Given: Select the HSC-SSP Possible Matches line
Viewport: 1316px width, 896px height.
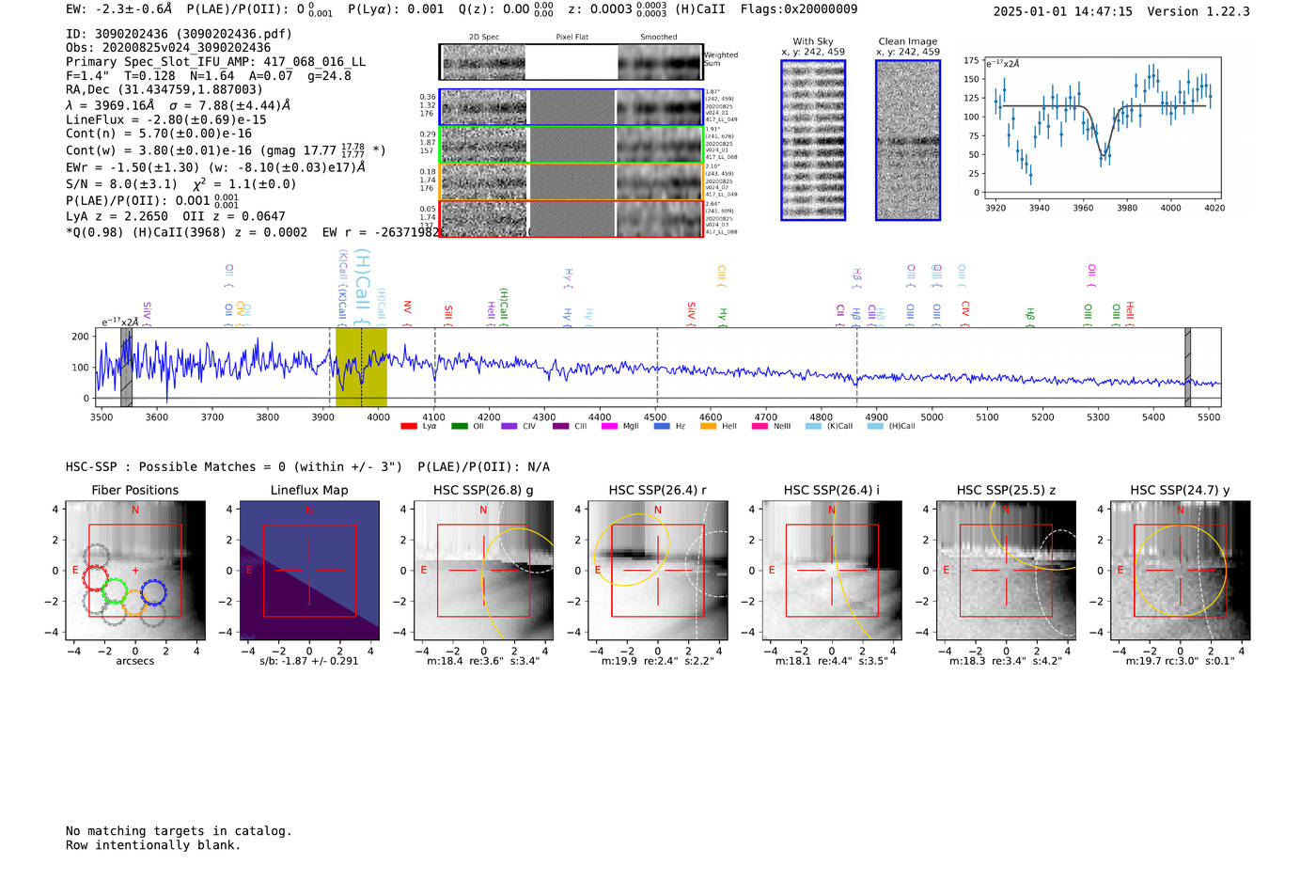Looking at the screenshot, I should click(307, 467).
